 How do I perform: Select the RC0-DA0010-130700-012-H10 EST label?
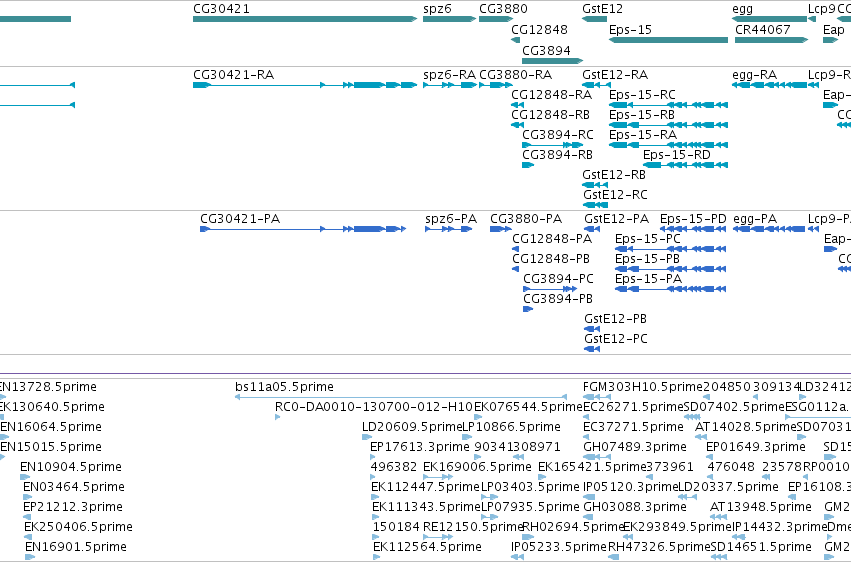374,407
